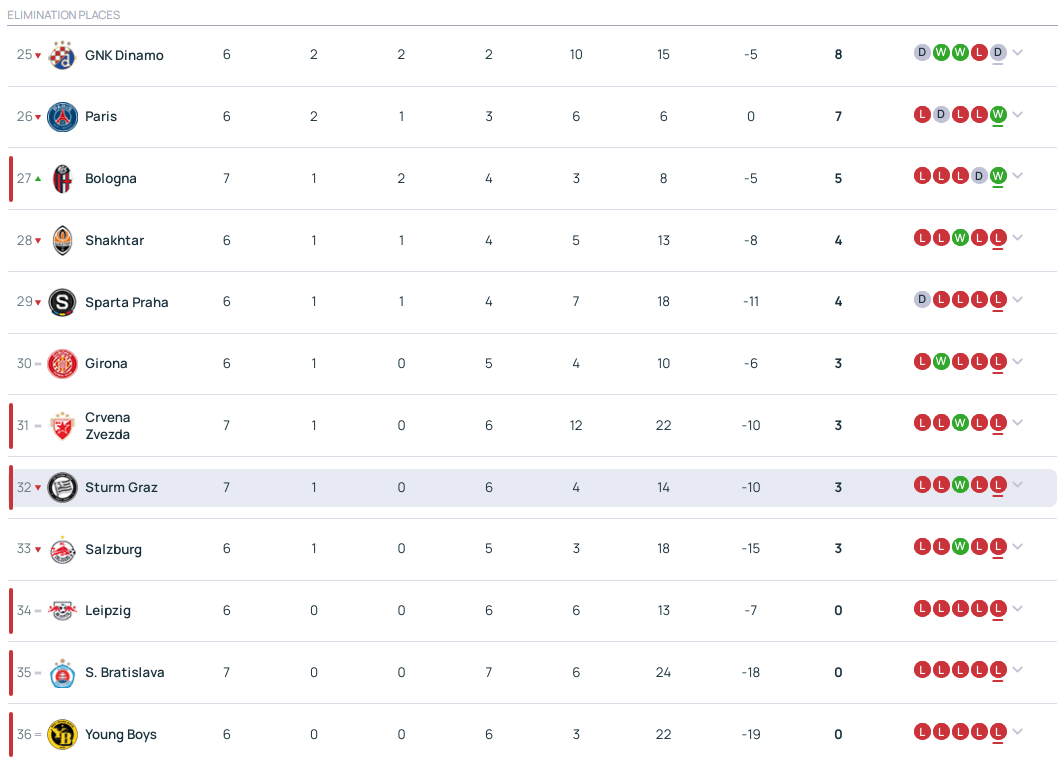Open the Sturm Graz team page

(x=121, y=488)
